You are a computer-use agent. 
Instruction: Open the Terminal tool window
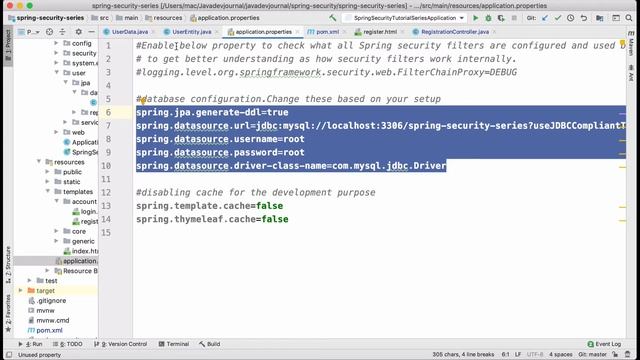point(174,344)
